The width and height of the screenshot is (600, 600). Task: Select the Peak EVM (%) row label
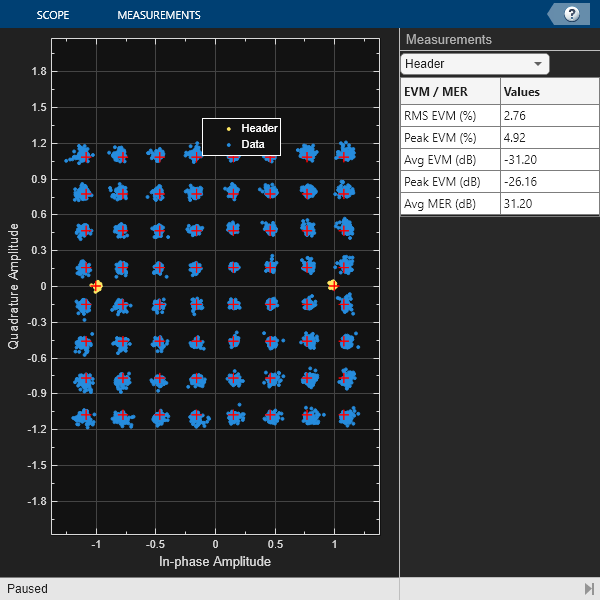(x=440, y=138)
